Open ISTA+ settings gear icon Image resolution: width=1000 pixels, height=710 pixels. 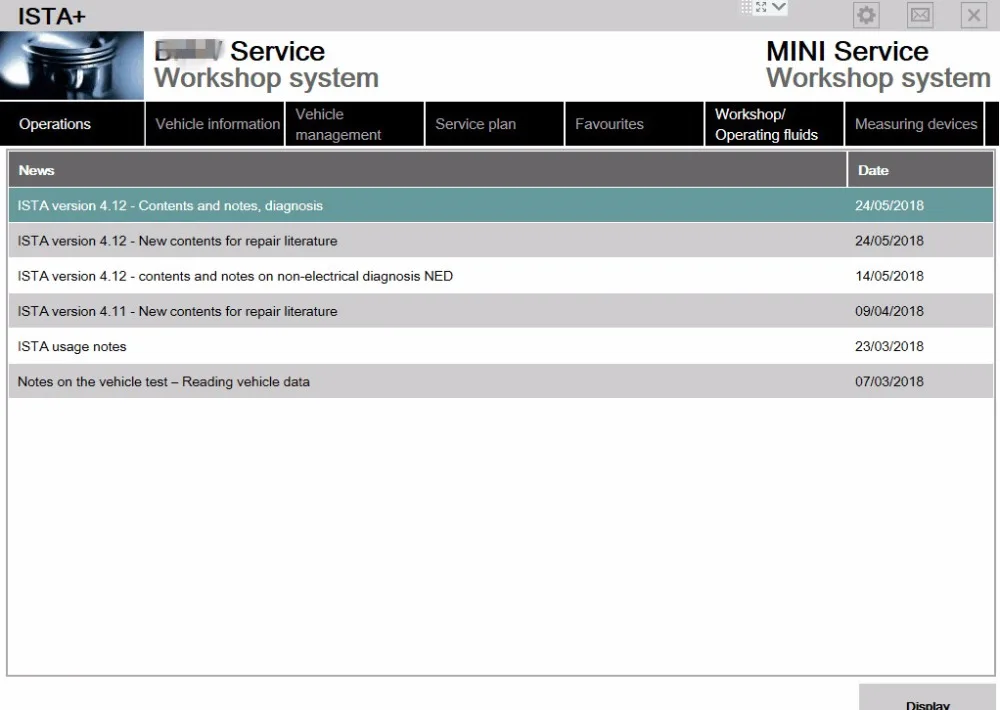click(866, 15)
